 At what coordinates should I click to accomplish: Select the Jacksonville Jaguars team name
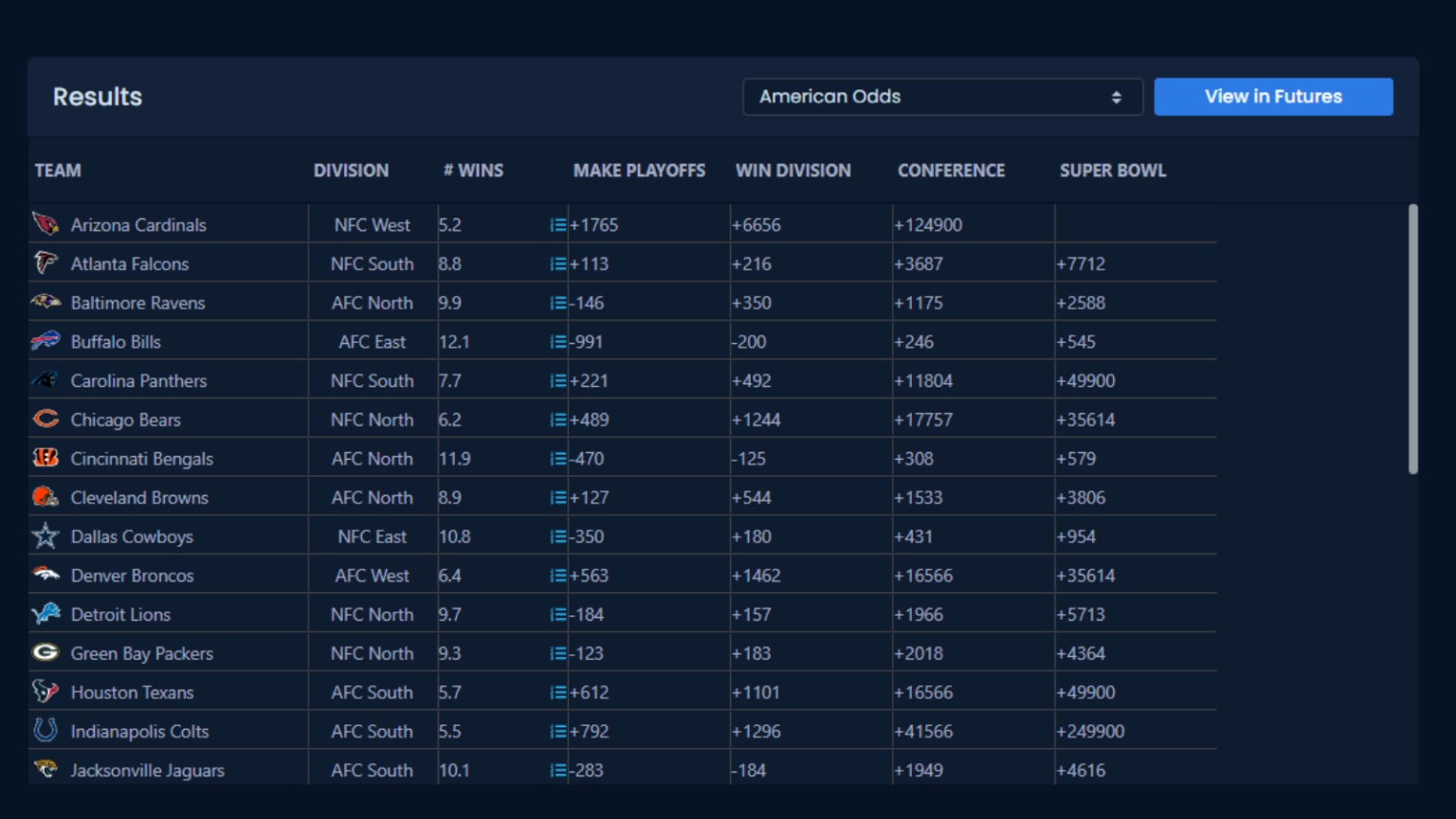(147, 771)
